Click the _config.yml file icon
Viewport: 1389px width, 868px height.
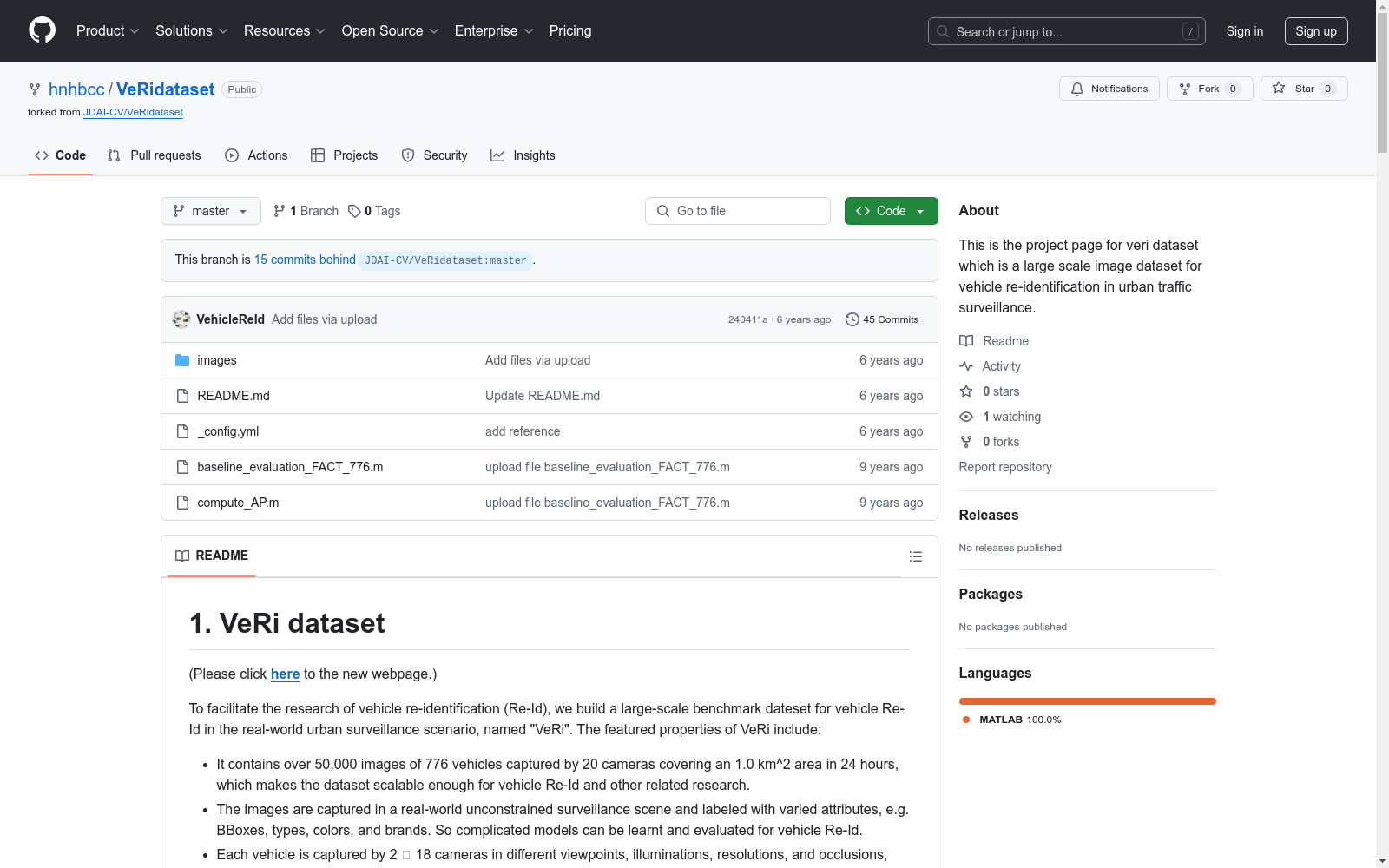(182, 431)
